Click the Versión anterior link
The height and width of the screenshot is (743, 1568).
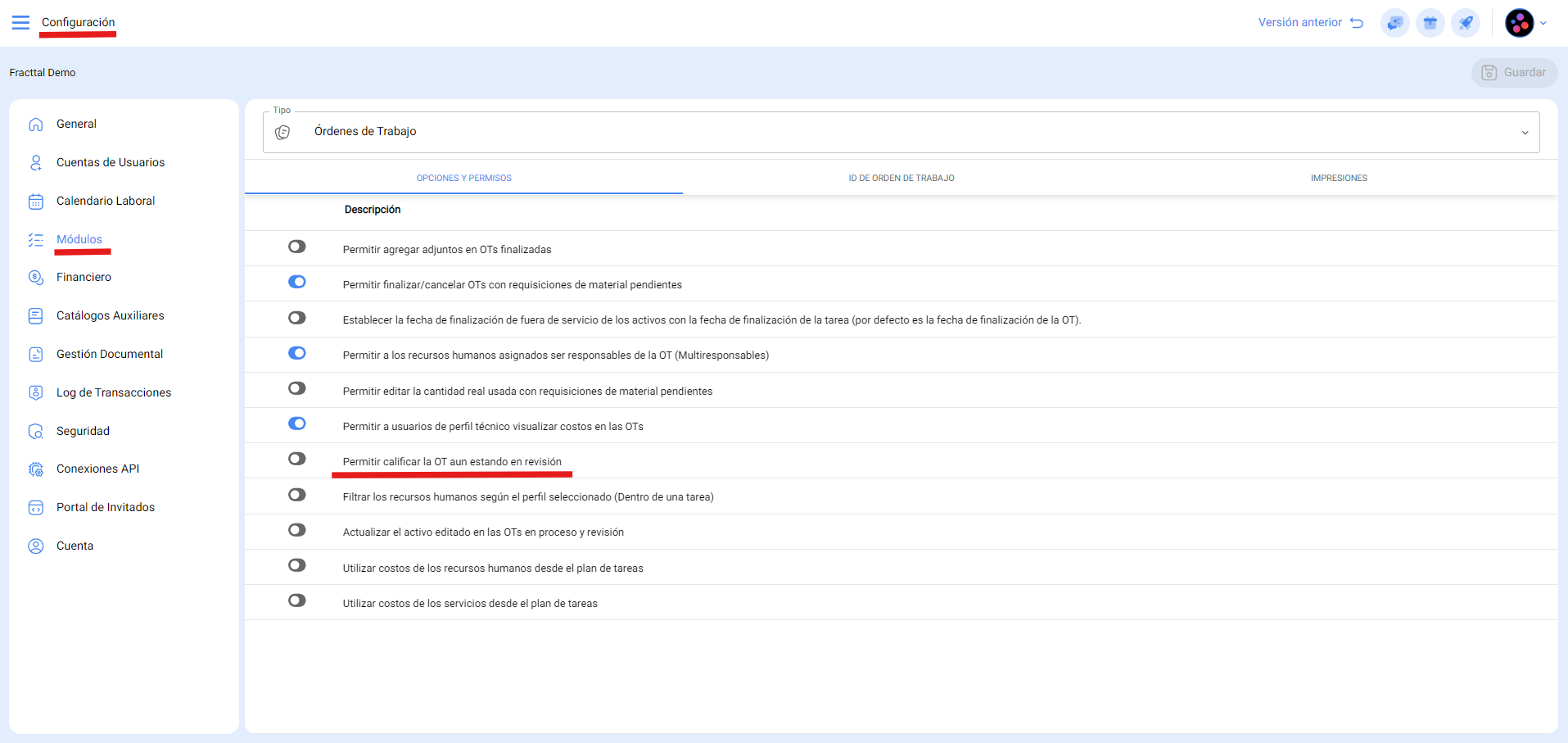tap(1309, 23)
